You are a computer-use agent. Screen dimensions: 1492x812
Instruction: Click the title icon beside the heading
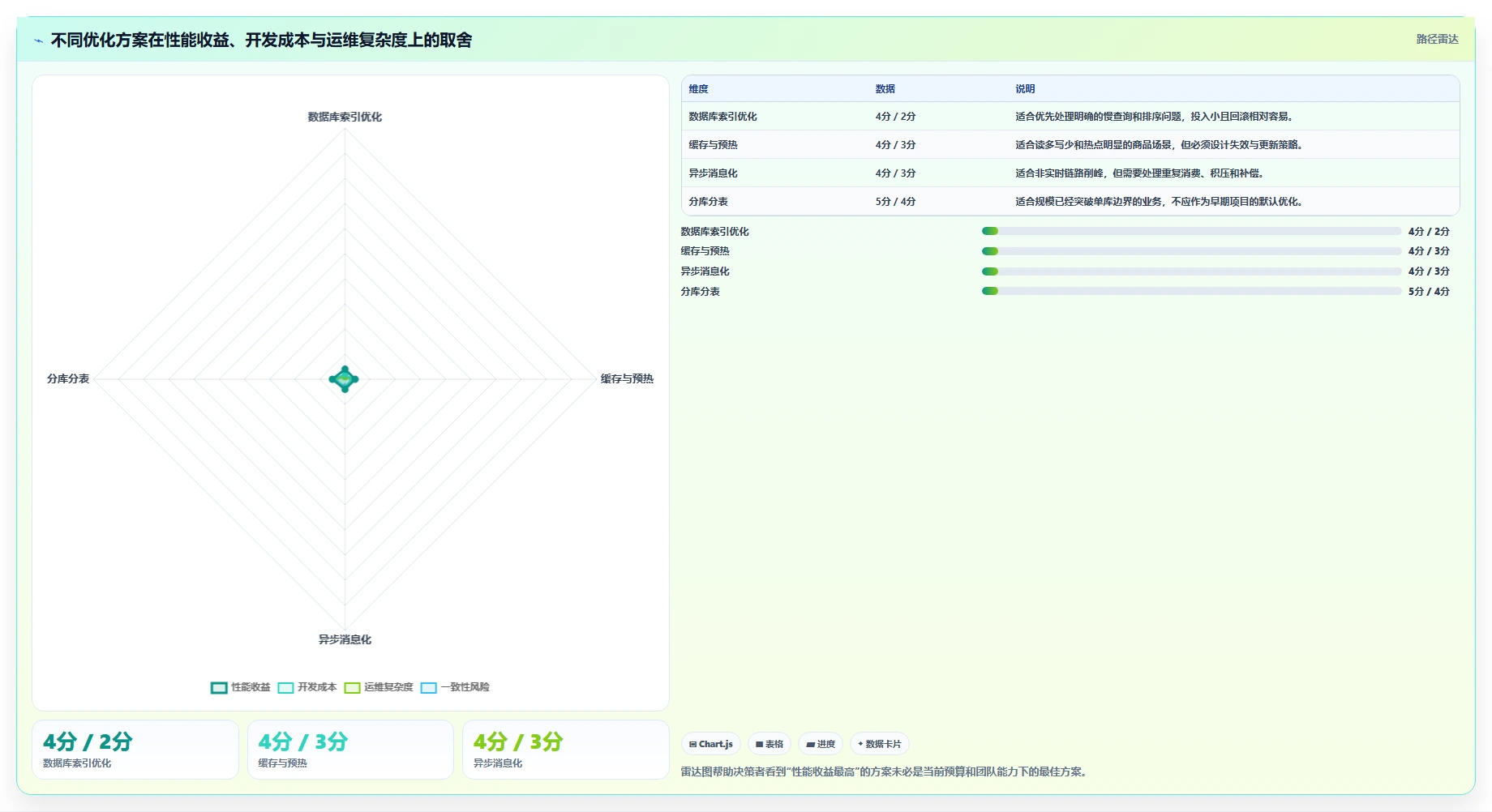click(39, 41)
